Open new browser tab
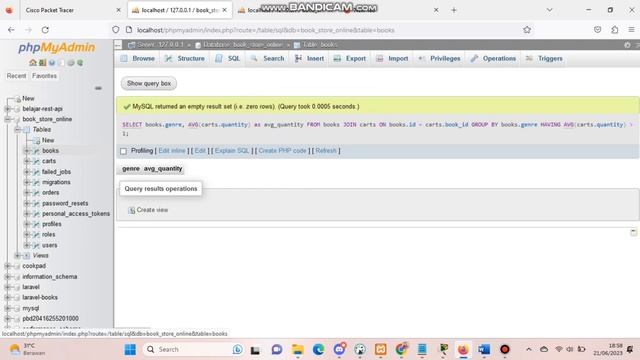Screen dimensions: 640x360 (x=454, y=10)
